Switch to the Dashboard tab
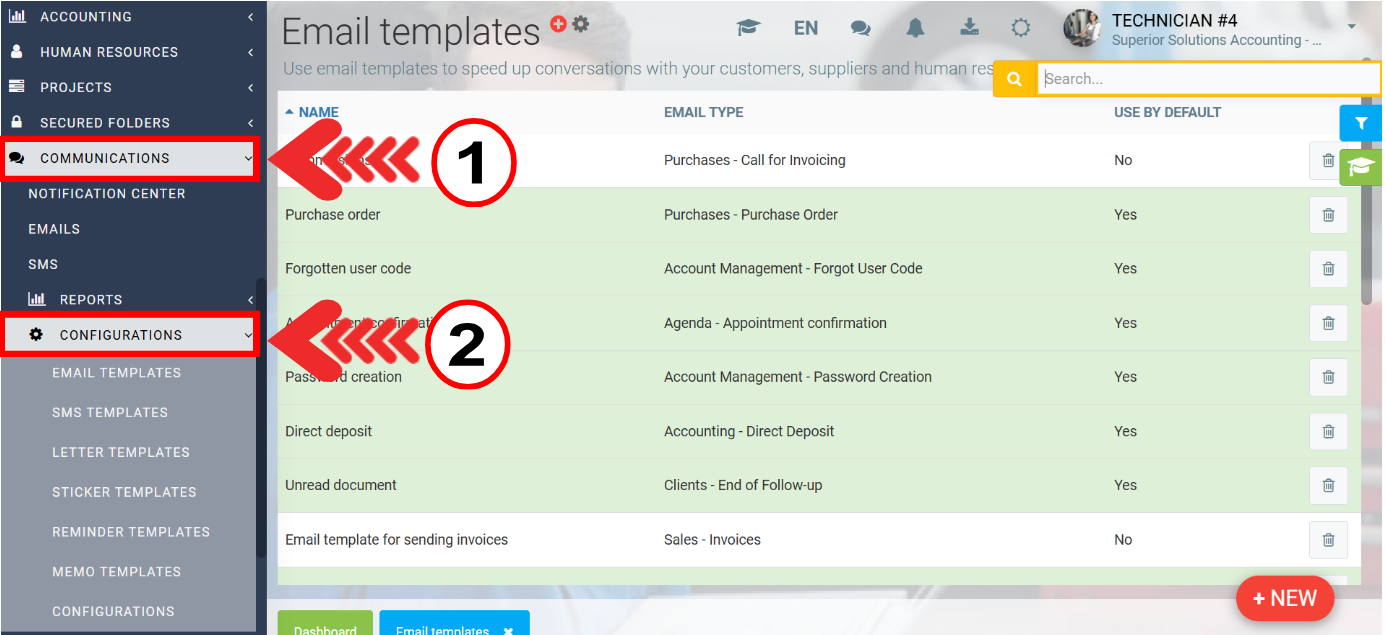This screenshot has width=1386, height=635. [x=325, y=625]
